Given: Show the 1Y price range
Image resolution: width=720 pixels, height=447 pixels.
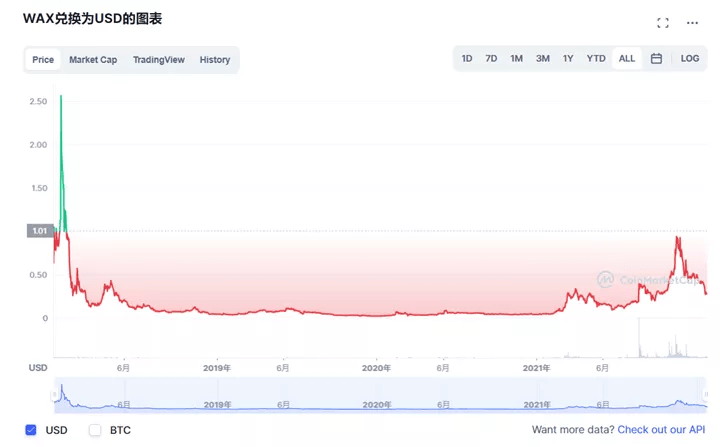Looking at the screenshot, I should tap(568, 59).
